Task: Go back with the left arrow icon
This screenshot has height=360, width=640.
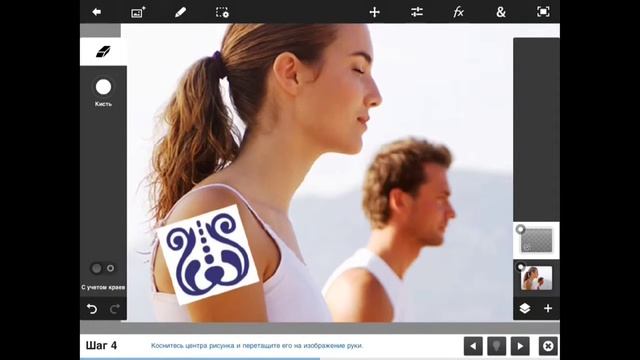Action: tap(97, 12)
